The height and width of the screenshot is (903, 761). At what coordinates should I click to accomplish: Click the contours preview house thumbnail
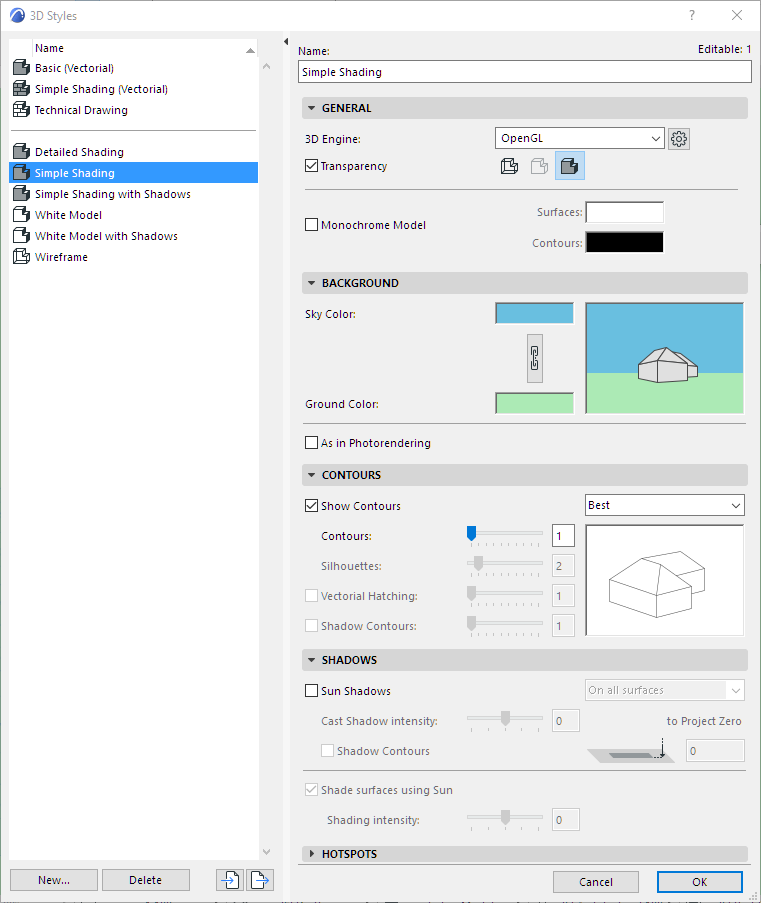pyautogui.click(x=665, y=580)
